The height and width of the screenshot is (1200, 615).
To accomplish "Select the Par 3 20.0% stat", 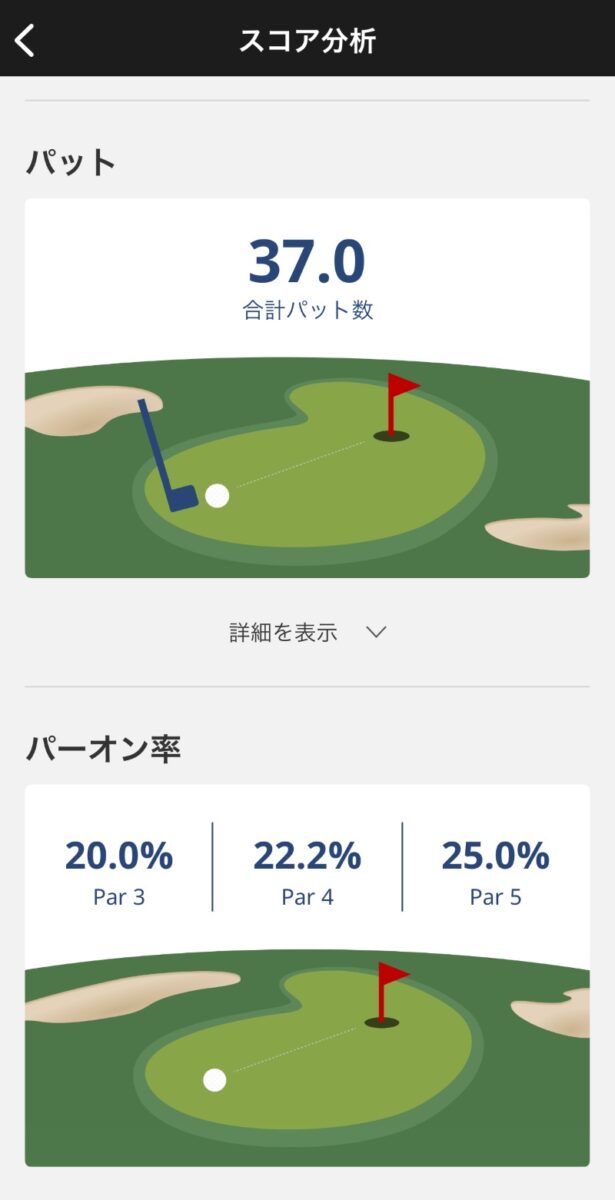I will pos(119,870).
